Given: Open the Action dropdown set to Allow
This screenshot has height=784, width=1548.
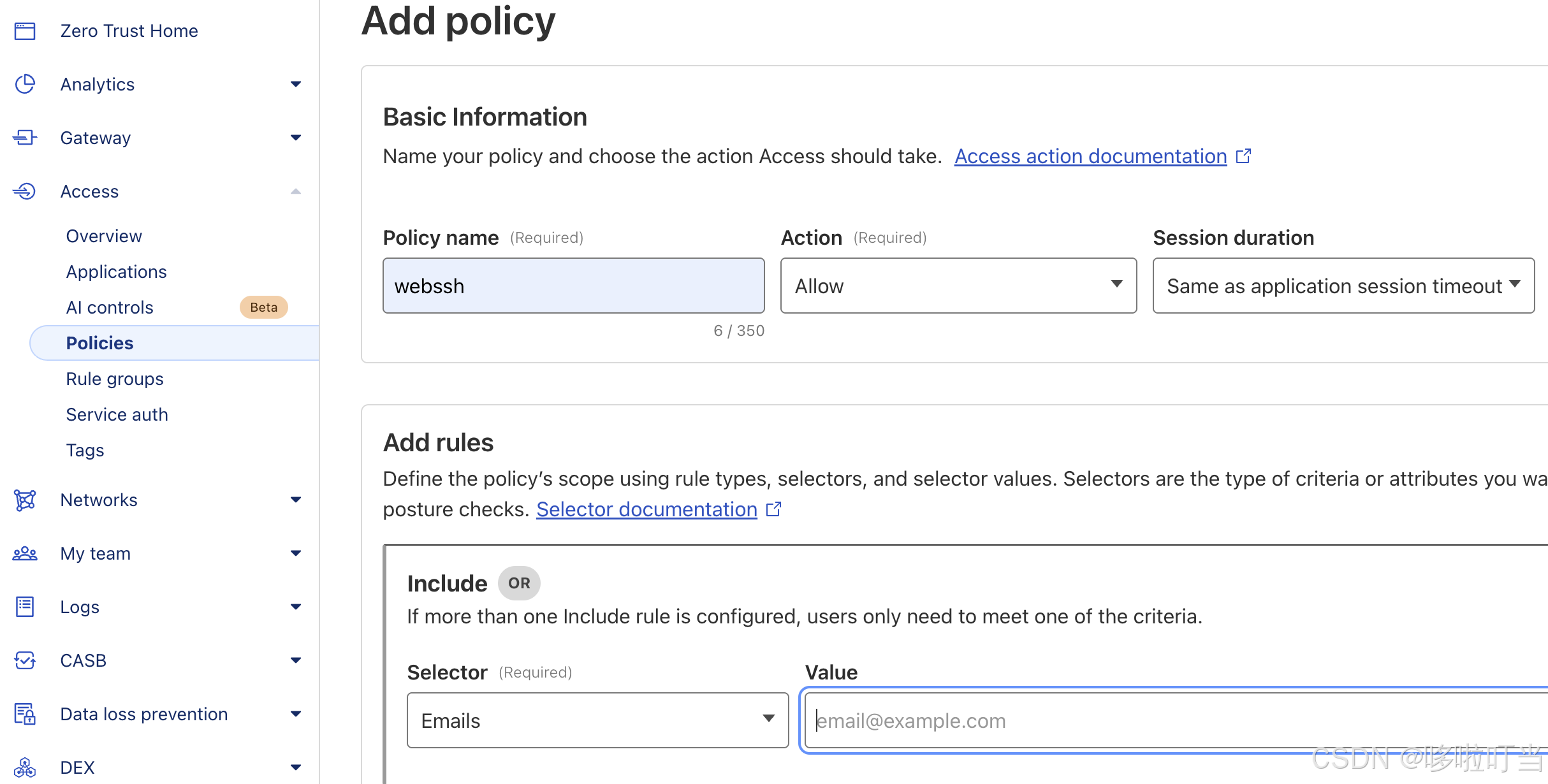Looking at the screenshot, I should [x=958, y=286].
